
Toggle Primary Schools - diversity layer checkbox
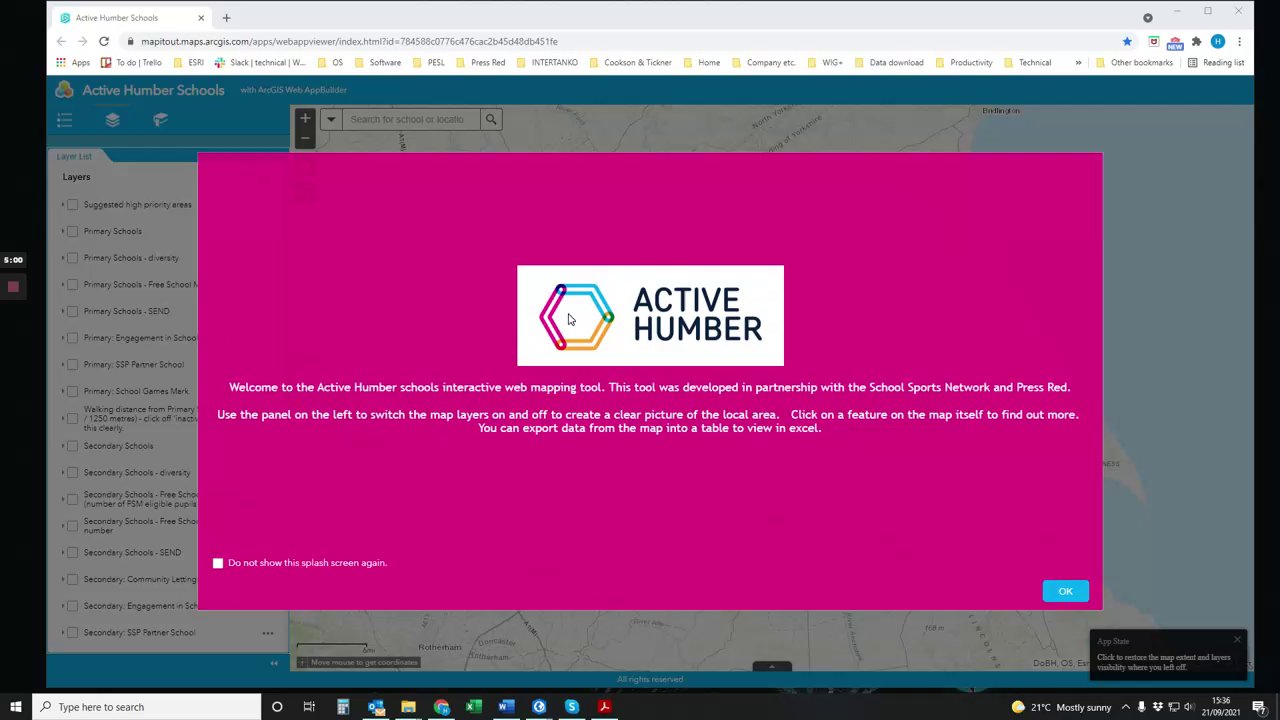72,258
